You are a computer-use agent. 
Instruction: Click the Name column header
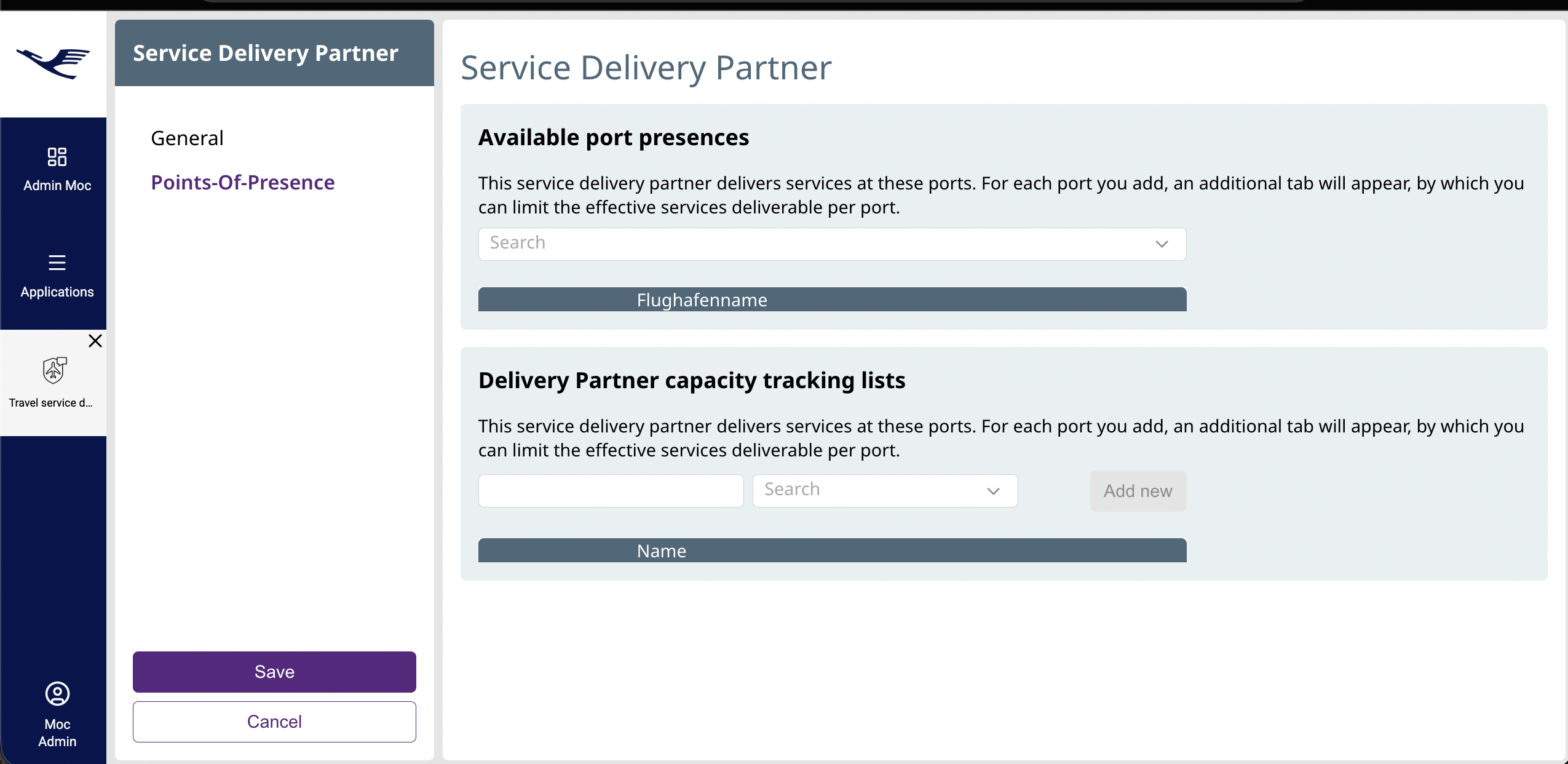click(661, 551)
